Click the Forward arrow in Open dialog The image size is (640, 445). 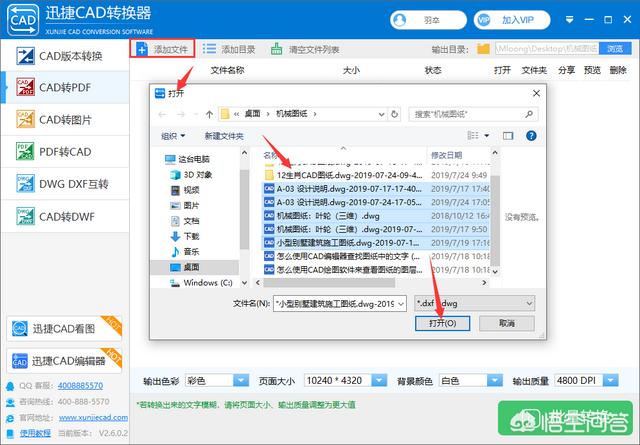(x=181, y=114)
